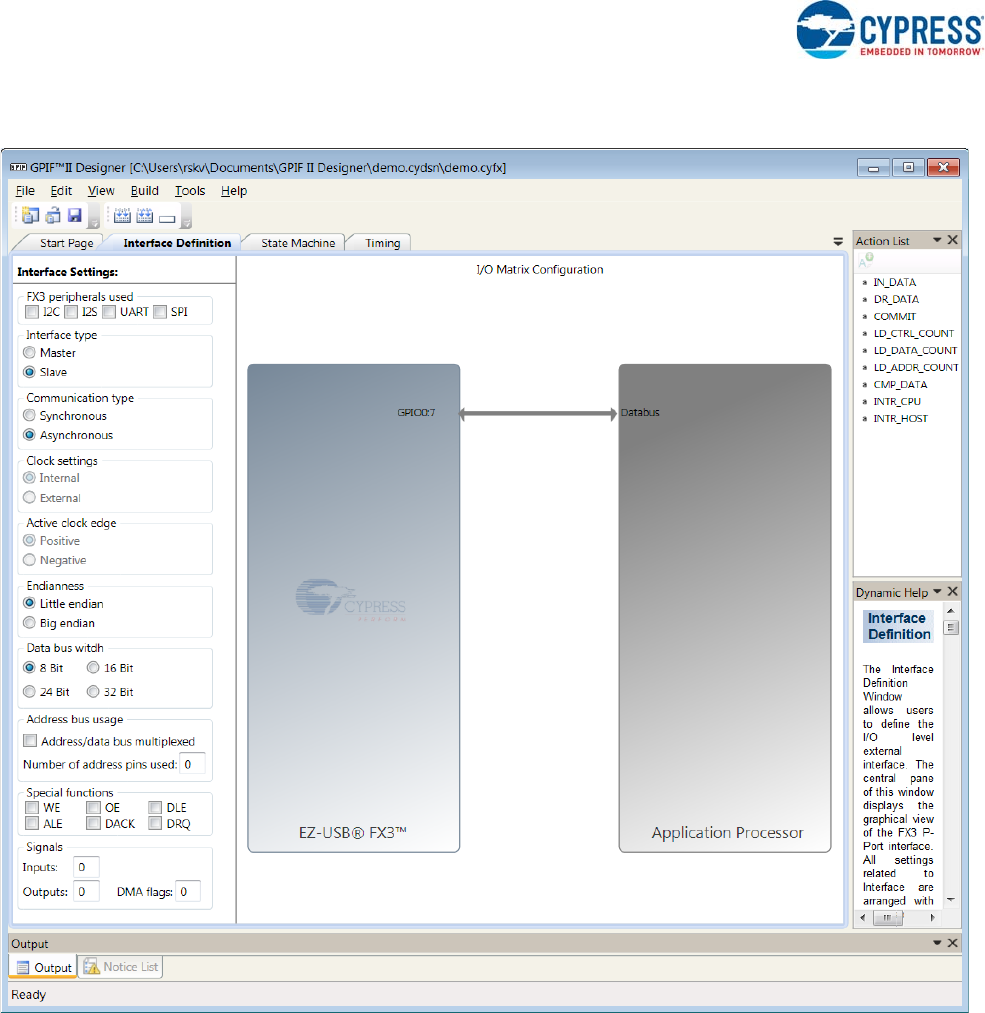The width and height of the screenshot is (985, 1013).
Task: Enable the WE special function checkbox
Action: 32,808
